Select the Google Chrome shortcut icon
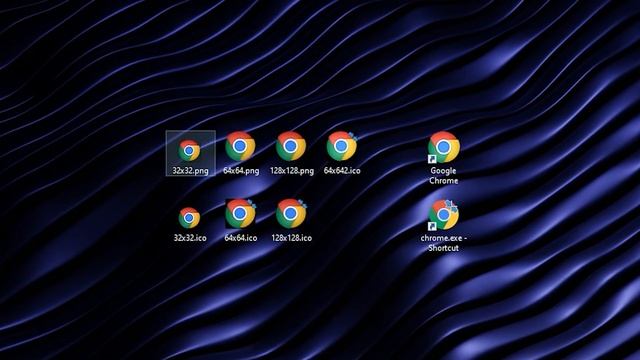The image size is (640, 360). (444, 147)
